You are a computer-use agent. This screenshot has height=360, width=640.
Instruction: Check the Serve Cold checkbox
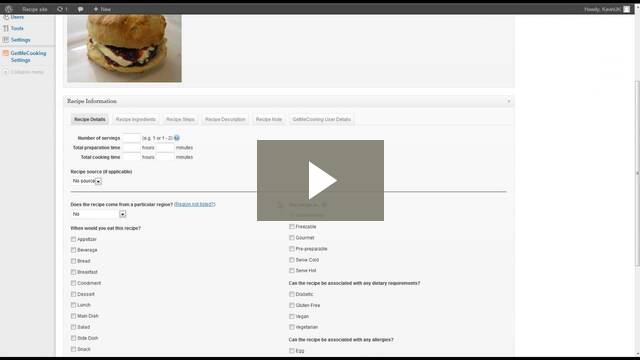tap(292, 260)
